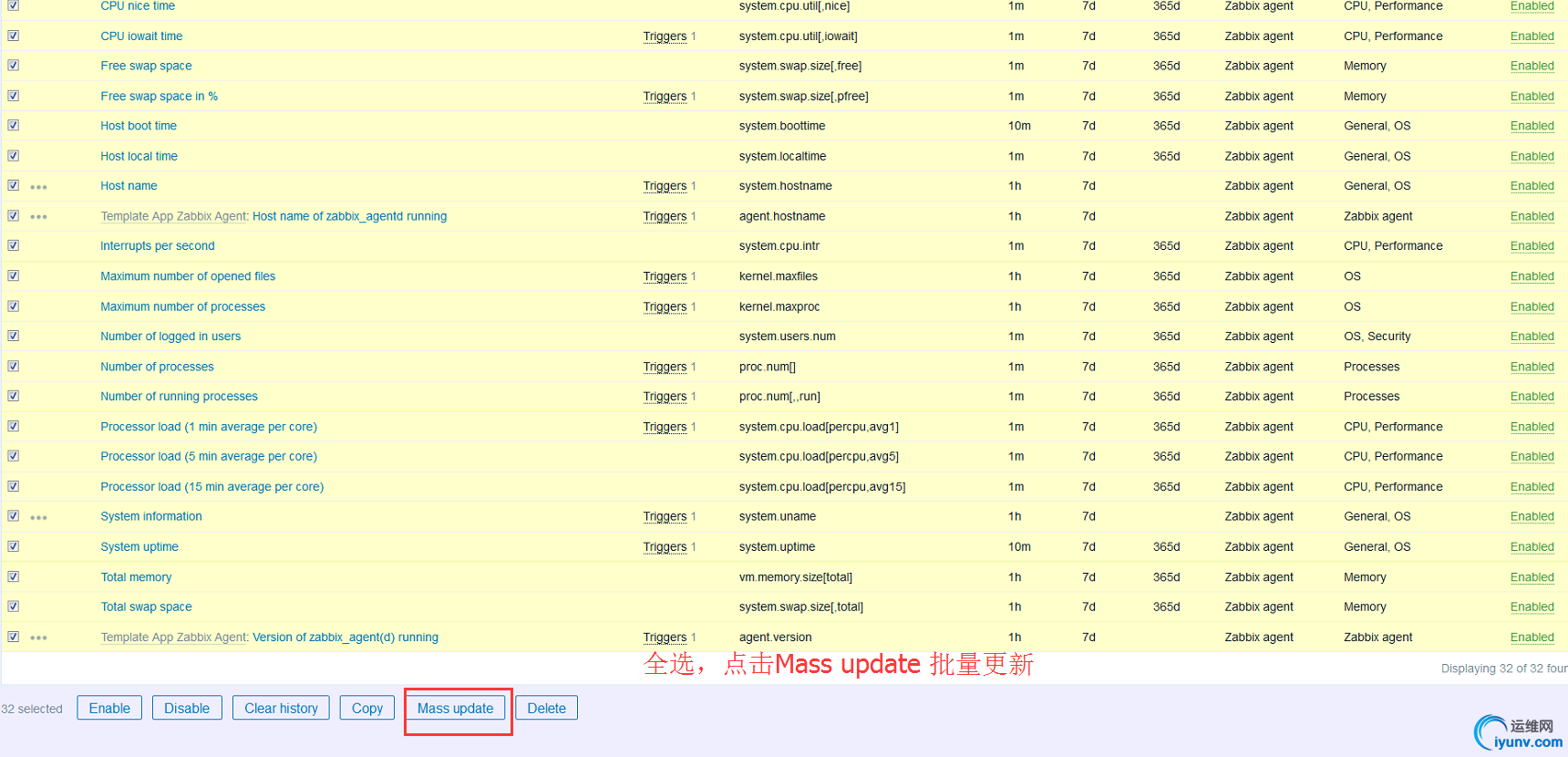Deselect the Total memory row checkbox

[x=14, y=576]
